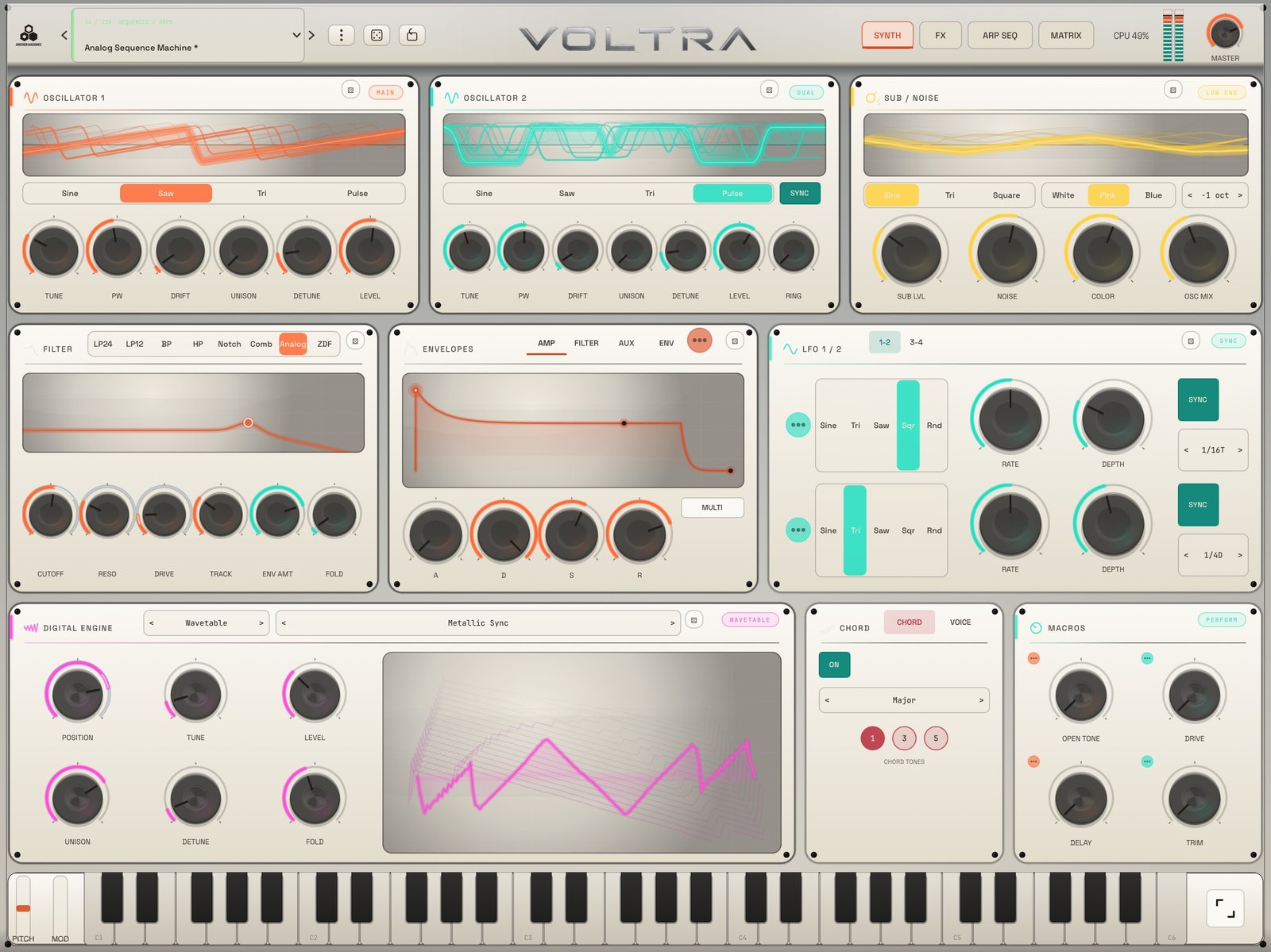
Task: Select Pink noise type
Action: [x=1108, y=195]
